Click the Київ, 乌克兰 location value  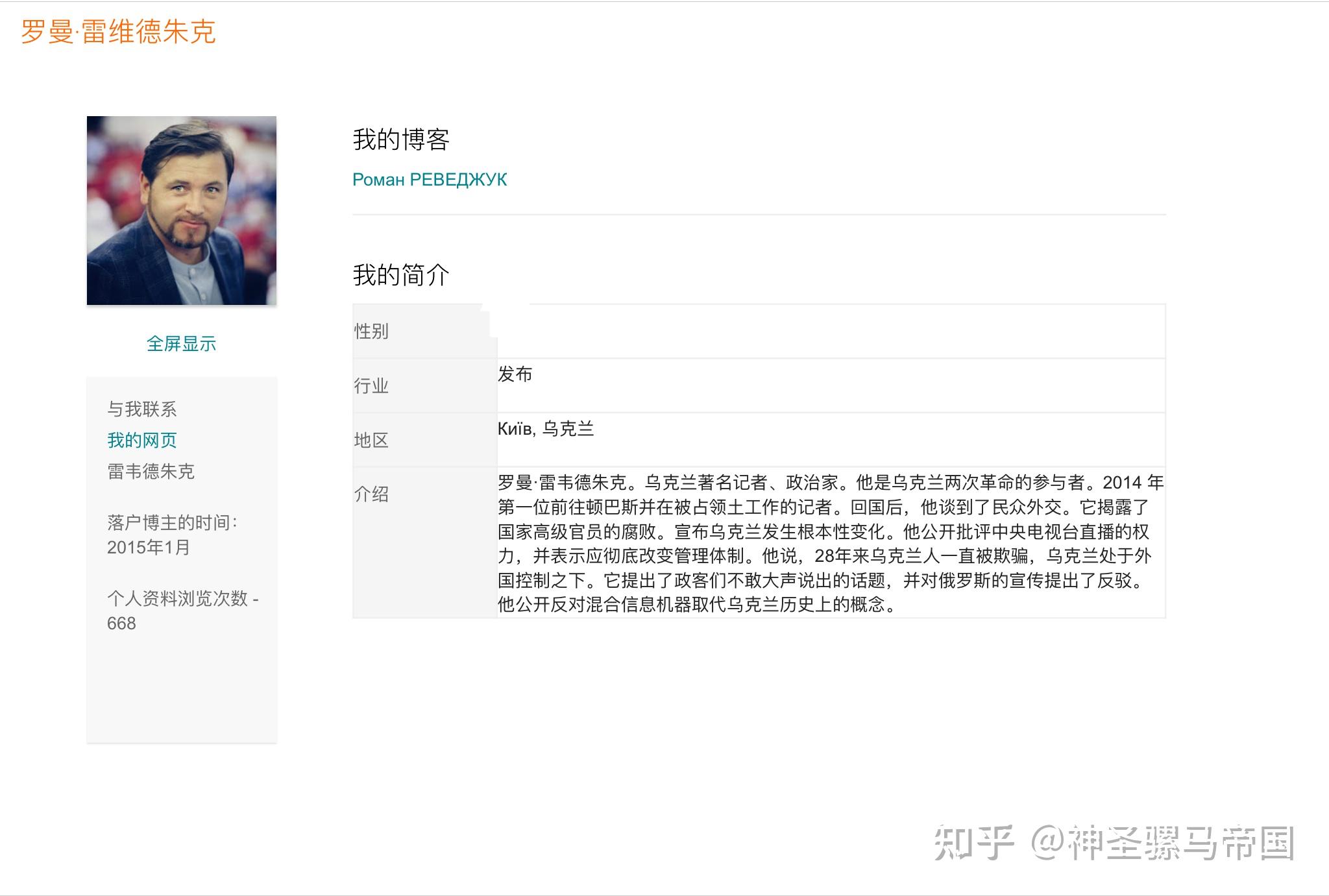546,429
